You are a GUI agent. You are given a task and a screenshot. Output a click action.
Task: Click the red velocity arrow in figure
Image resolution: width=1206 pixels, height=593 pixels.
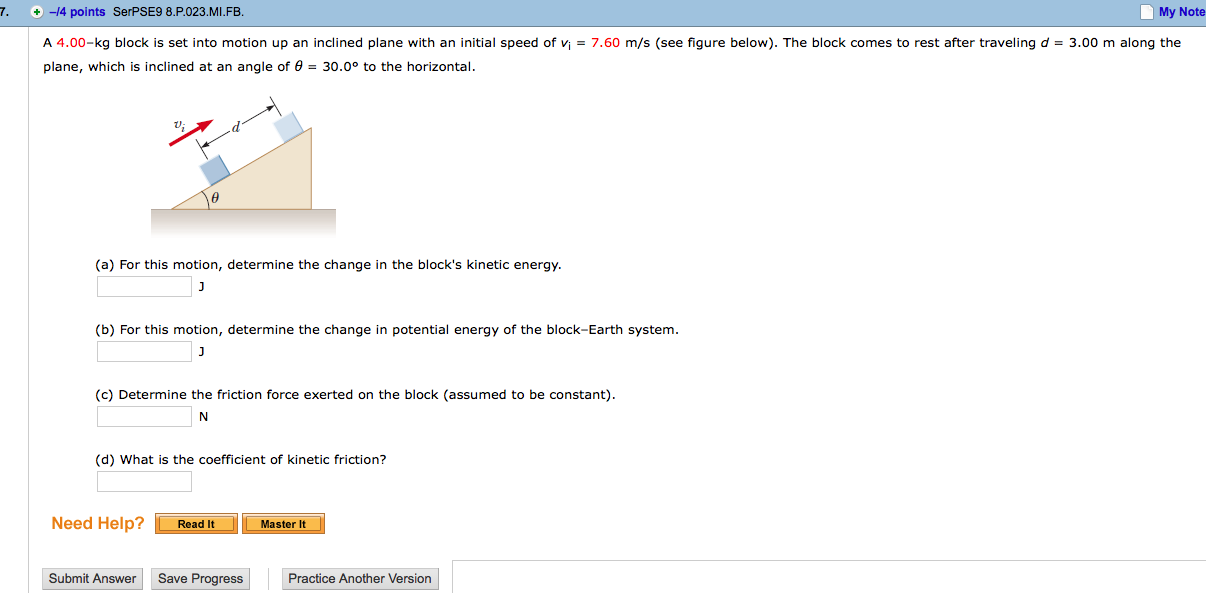191,133
